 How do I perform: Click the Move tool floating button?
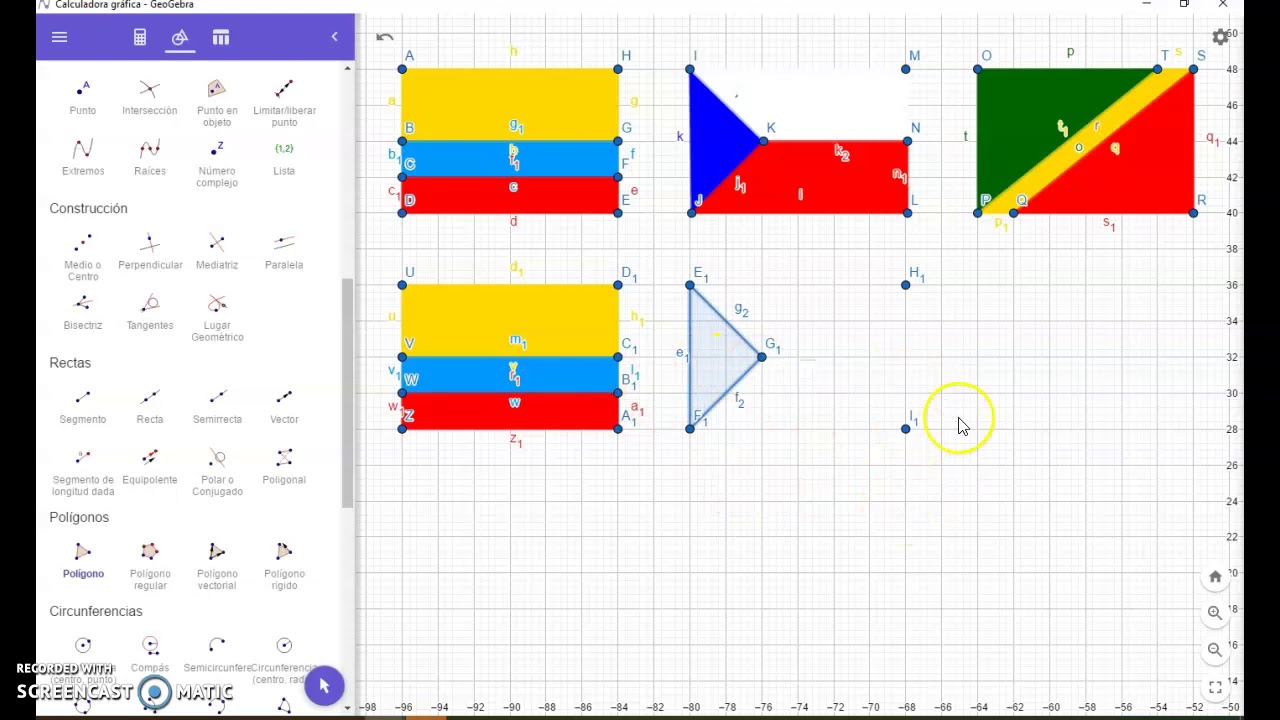point(324,686)
